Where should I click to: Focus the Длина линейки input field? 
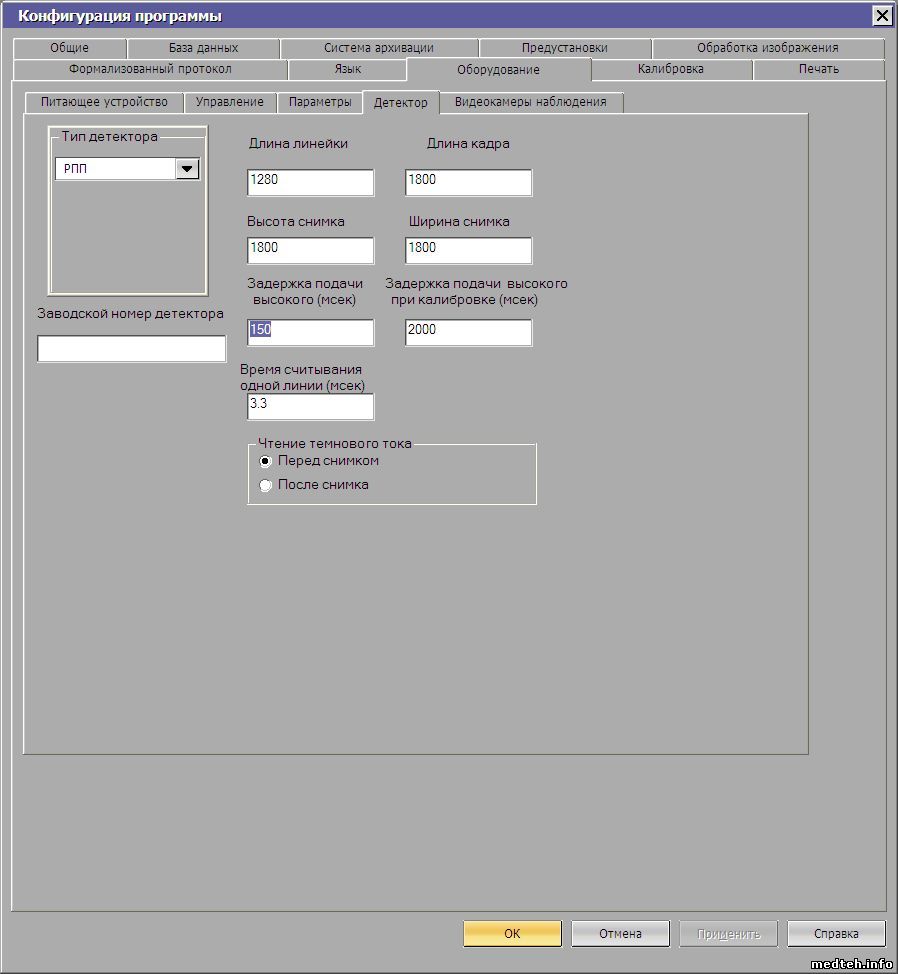(x=310, y=182)
